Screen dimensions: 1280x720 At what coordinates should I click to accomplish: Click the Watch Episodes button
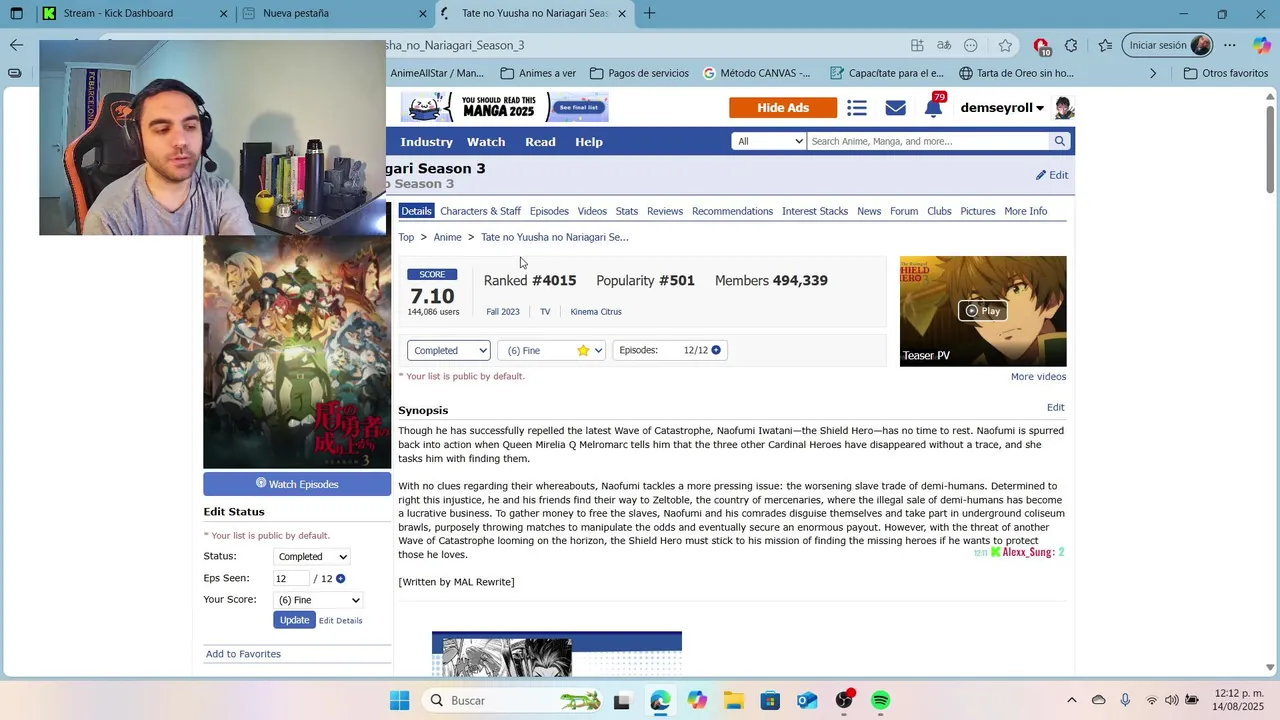tap(297, 484)
